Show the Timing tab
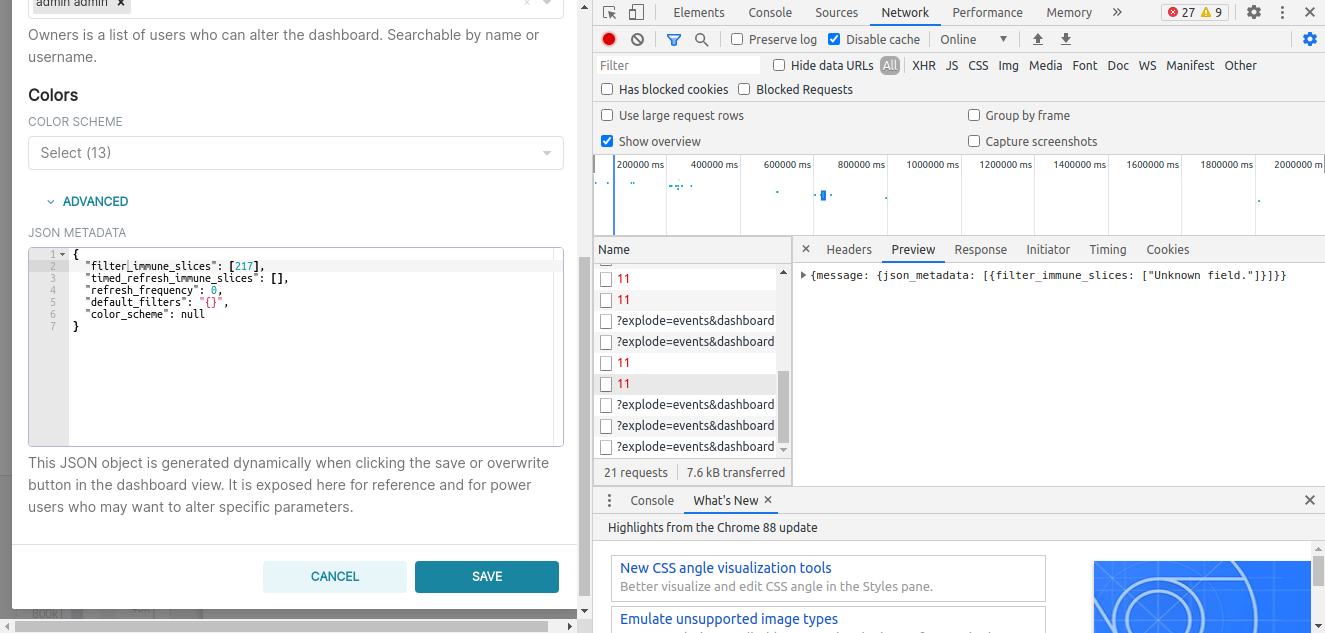The image size is (1325, 633). tap(1108, 249)
